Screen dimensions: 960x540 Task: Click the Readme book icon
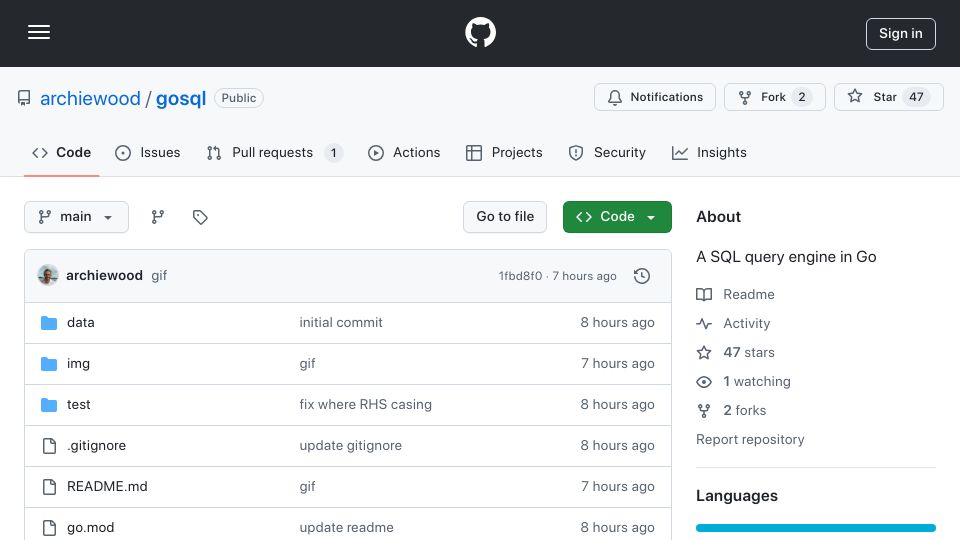pos(704,294)
